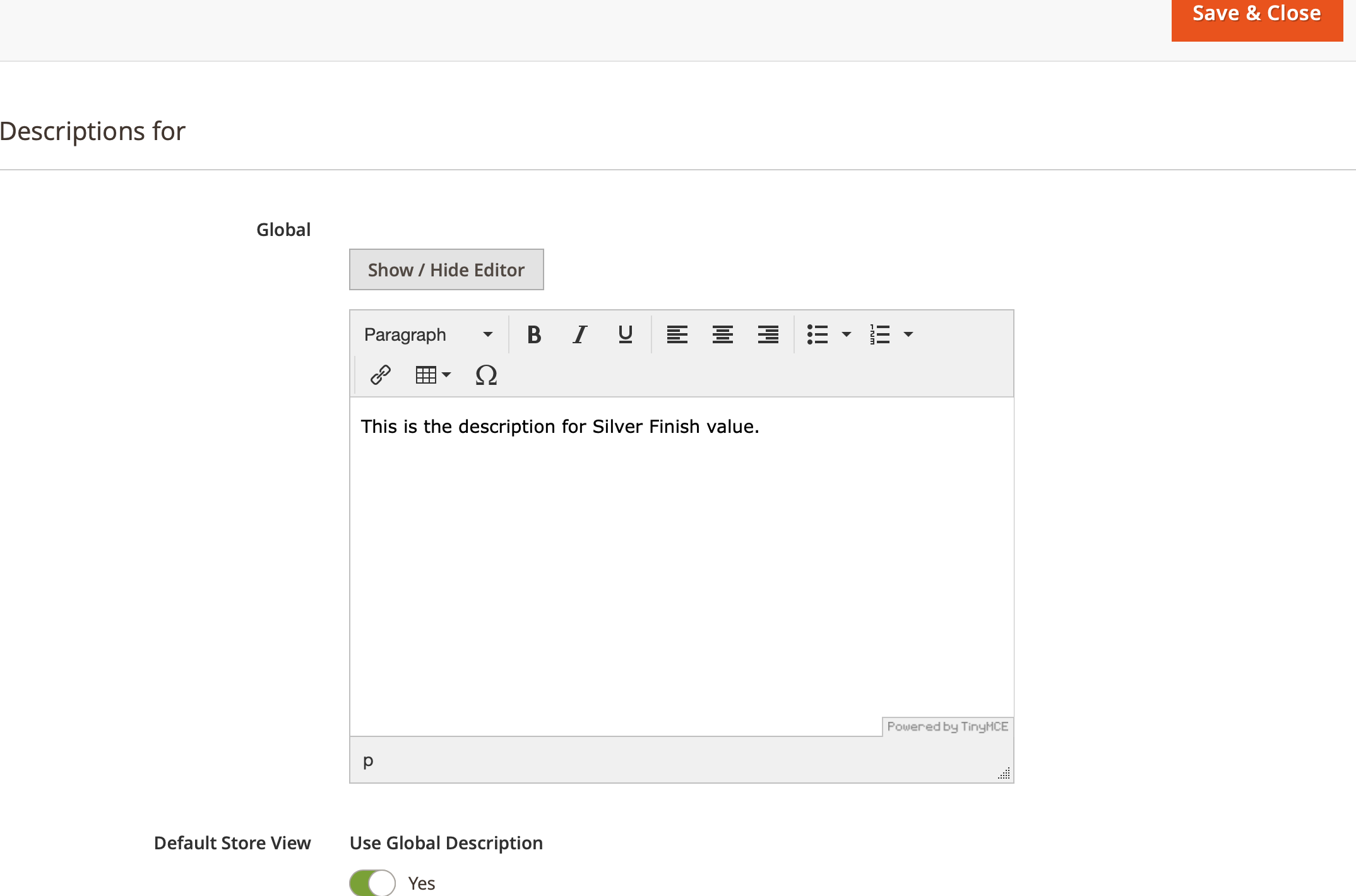Viewport: 1356px width, 896px height.
Task: Align text right
Action: tap(768, 334)
